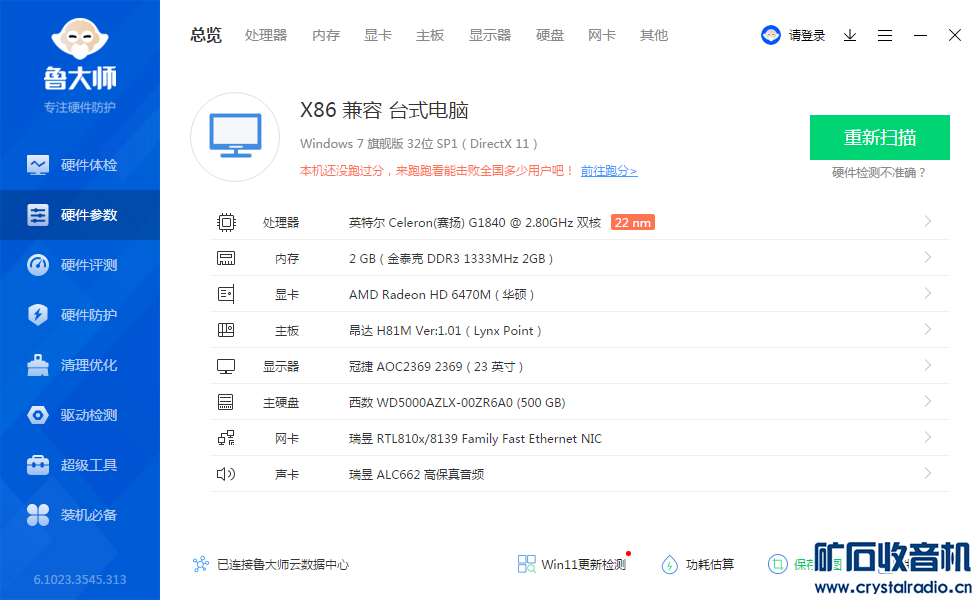Select the 硬件参数 sidebar item
Viewport: 980px width, 600px height.
[x=80, y=215]
